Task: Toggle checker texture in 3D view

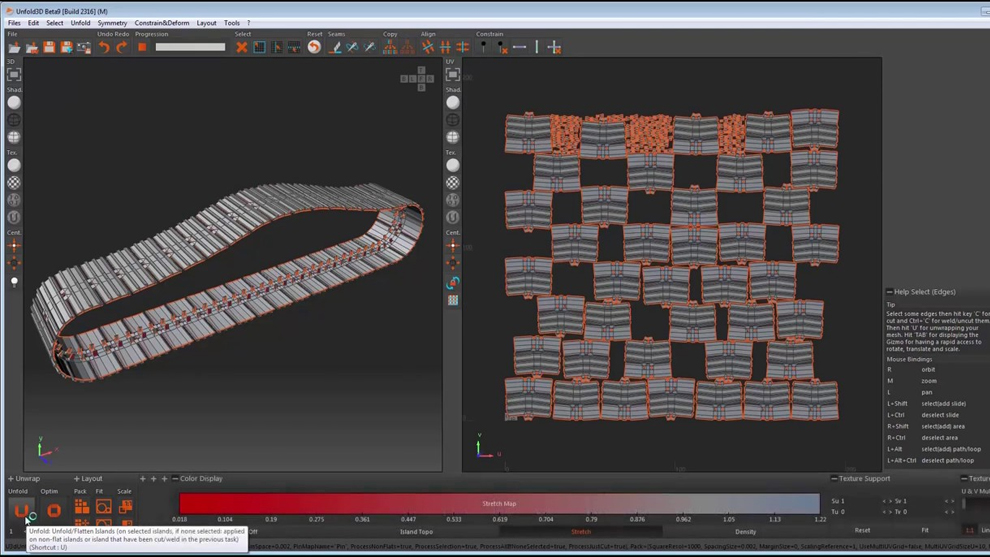Action: 14,183
